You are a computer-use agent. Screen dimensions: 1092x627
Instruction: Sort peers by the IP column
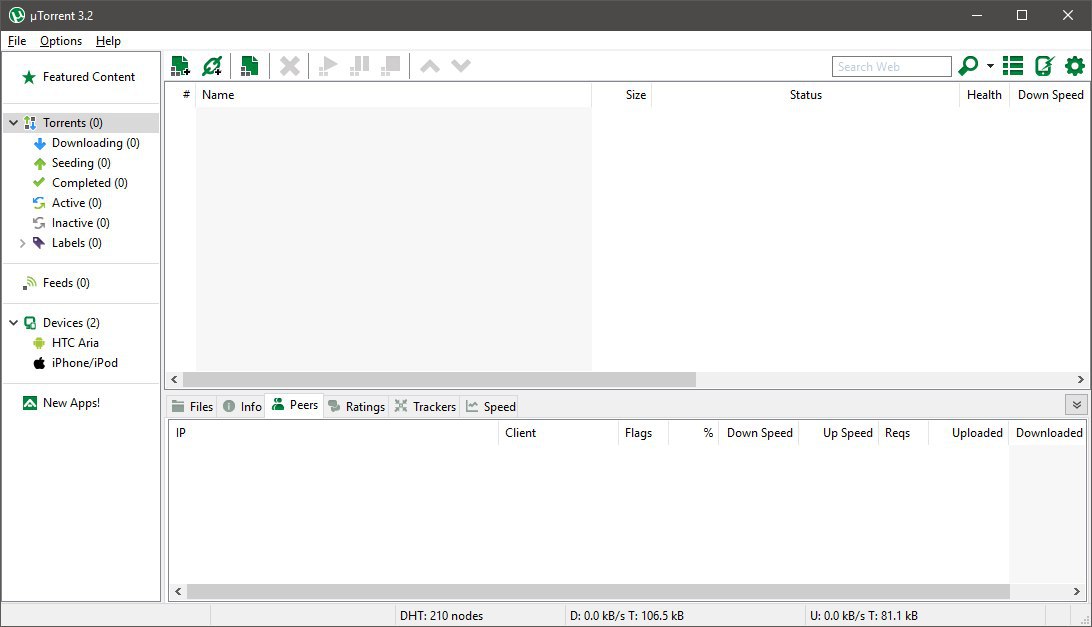click(x=333, y=433)
